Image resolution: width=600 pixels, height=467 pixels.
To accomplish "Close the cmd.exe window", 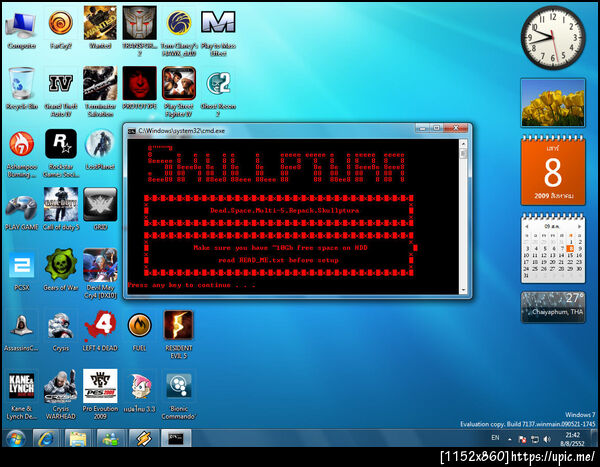I will tap(456, 128).
